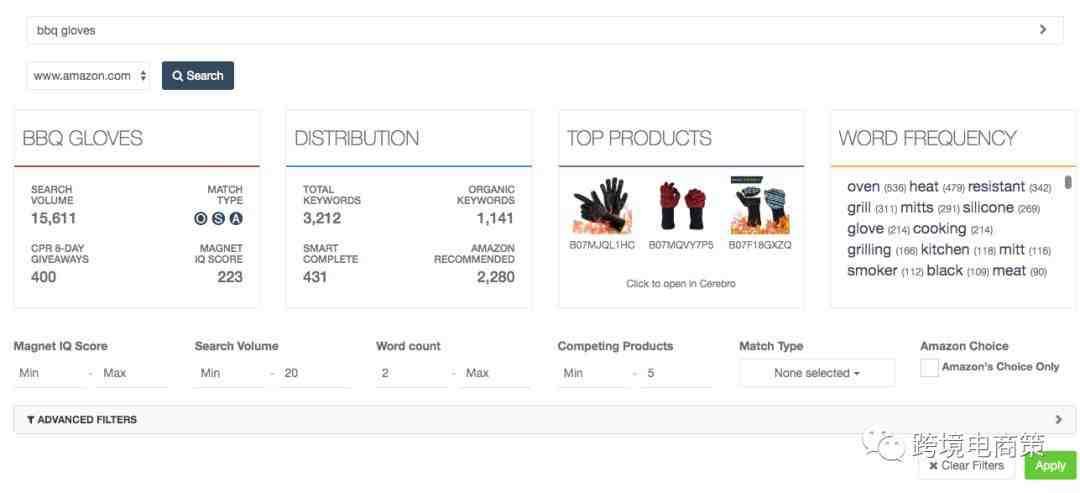This screenshot has height=493, width=1080.
Task: Click the Word count Min field showing 2
Action: 411,373
